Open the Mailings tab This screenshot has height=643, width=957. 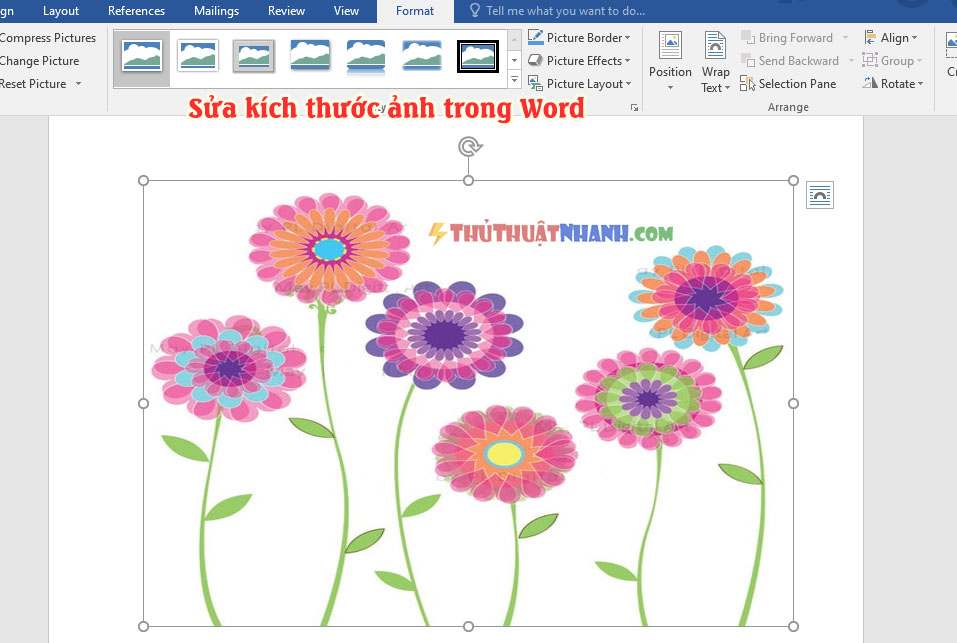coord(216,11)
